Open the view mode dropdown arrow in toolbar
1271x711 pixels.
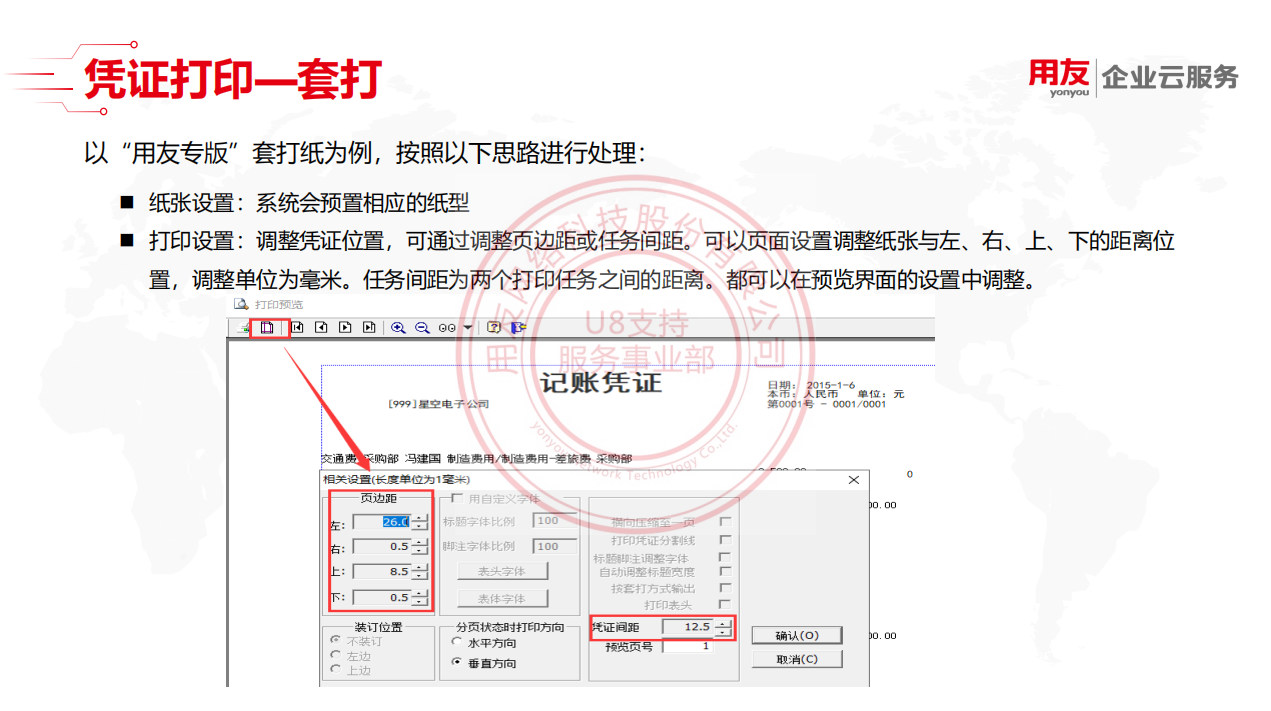pyautogui.click(x=468, y=327)
